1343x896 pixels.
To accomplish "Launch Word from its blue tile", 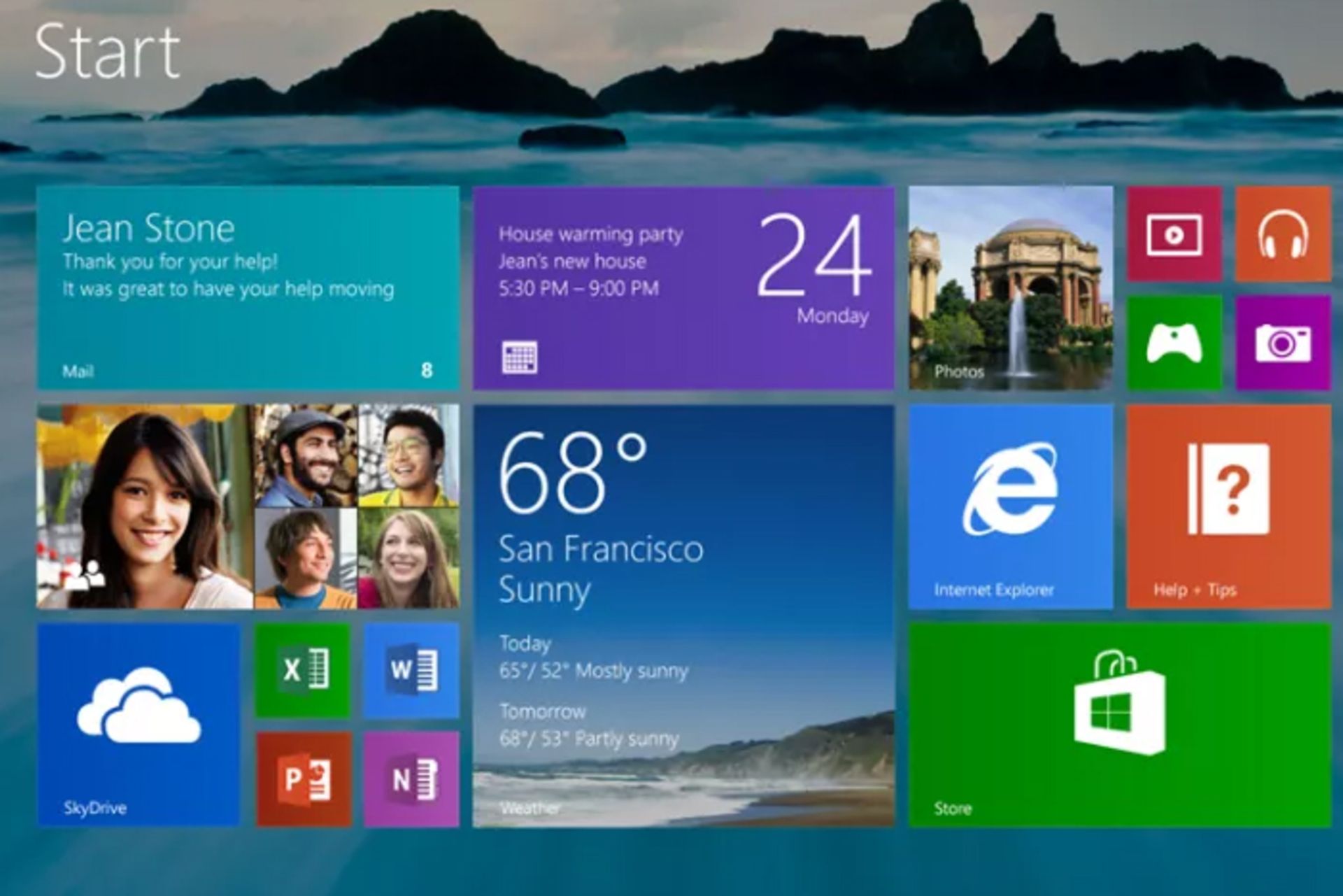I will tap(411, 670).
